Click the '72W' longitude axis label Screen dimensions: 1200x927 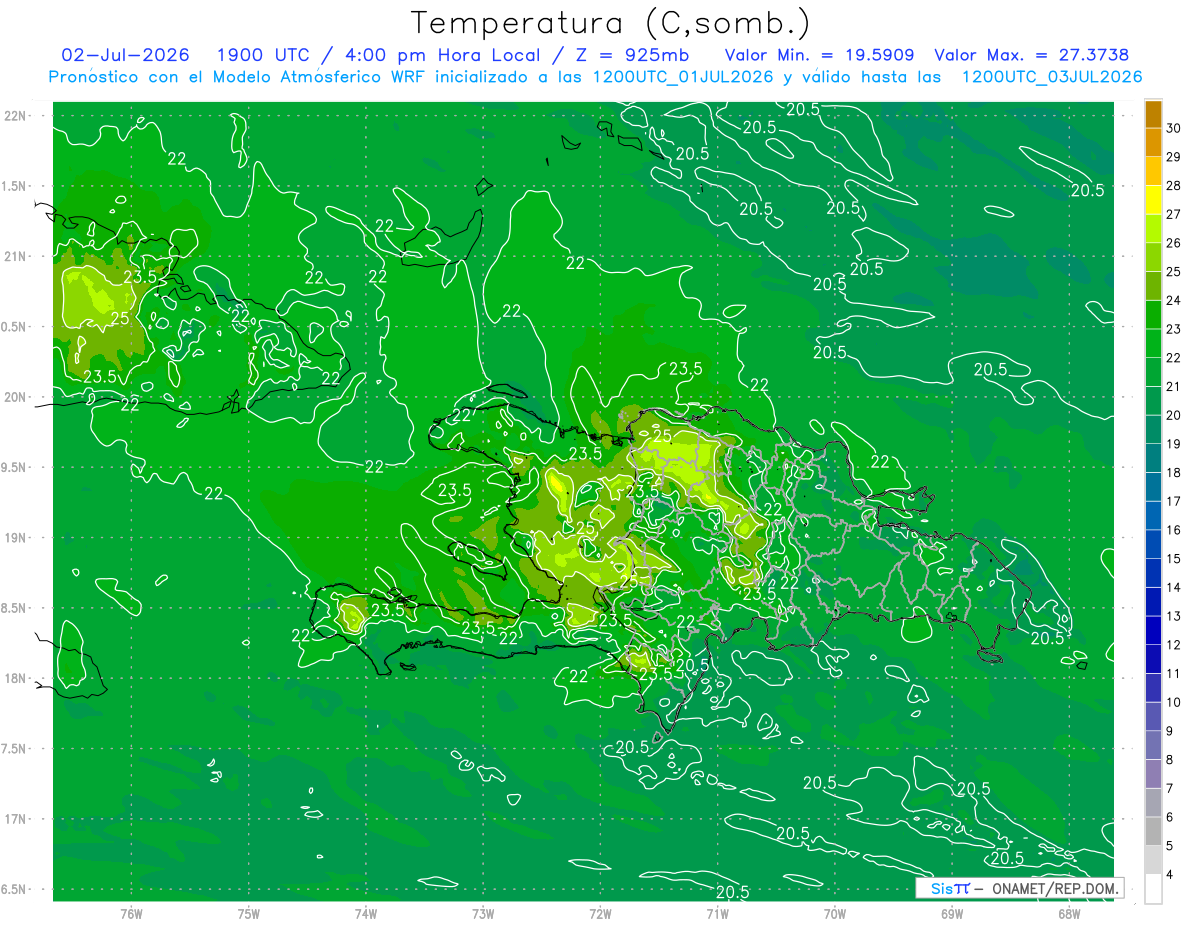click(x=600, y=914)
